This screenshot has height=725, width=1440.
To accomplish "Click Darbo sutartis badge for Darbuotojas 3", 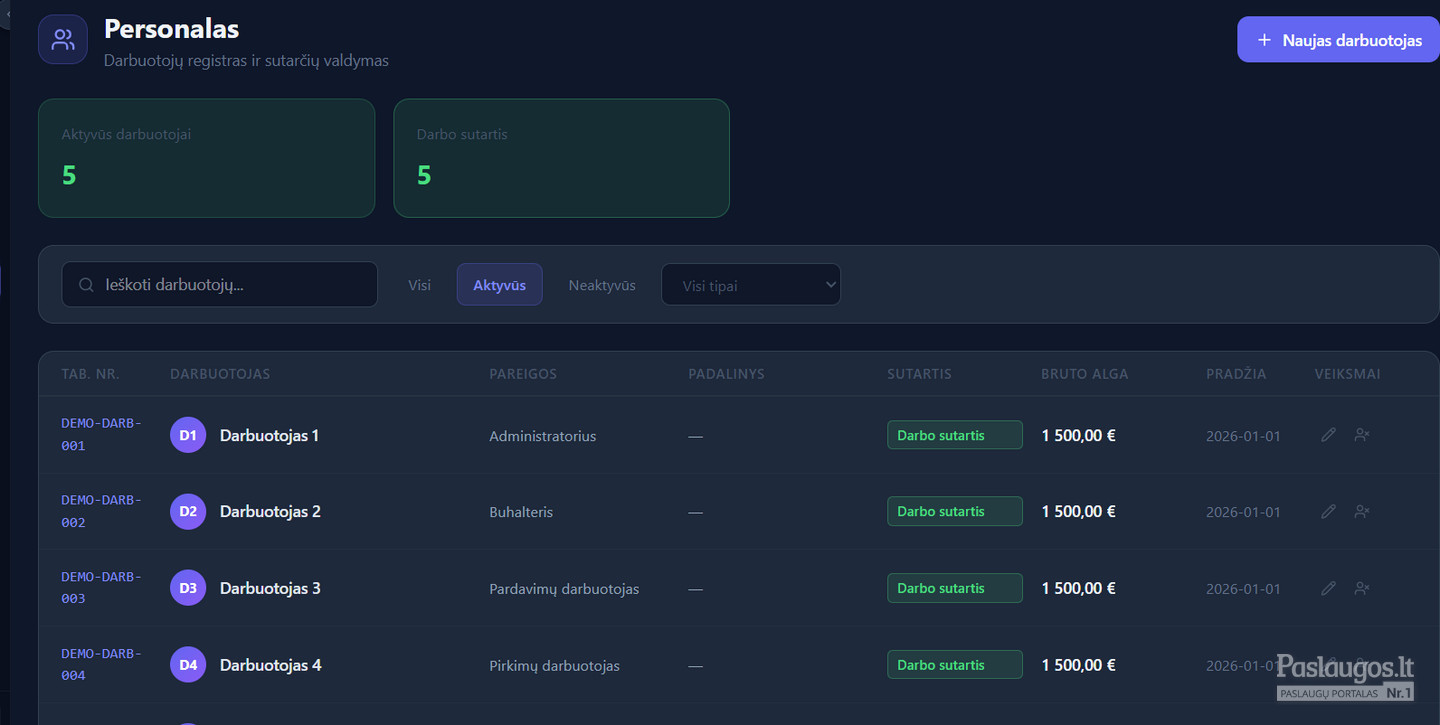I will 955,588.
